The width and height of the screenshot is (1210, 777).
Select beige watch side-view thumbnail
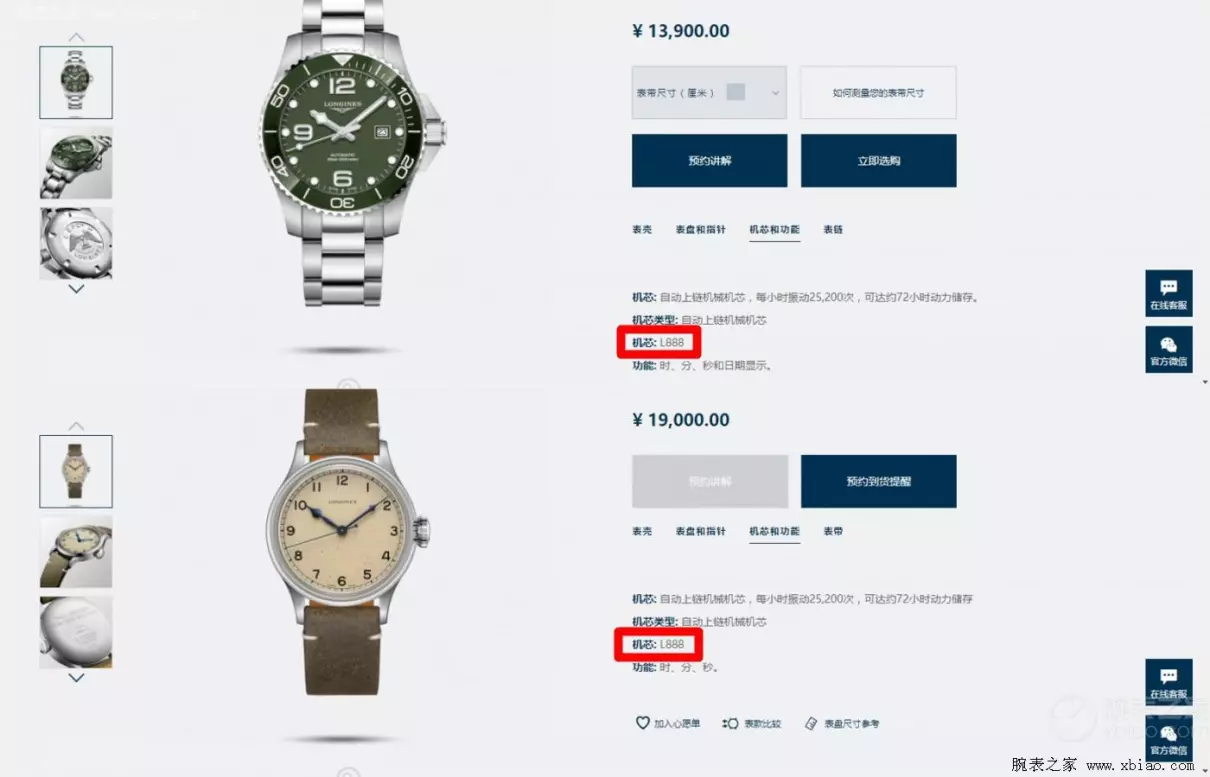click(76, 552)
